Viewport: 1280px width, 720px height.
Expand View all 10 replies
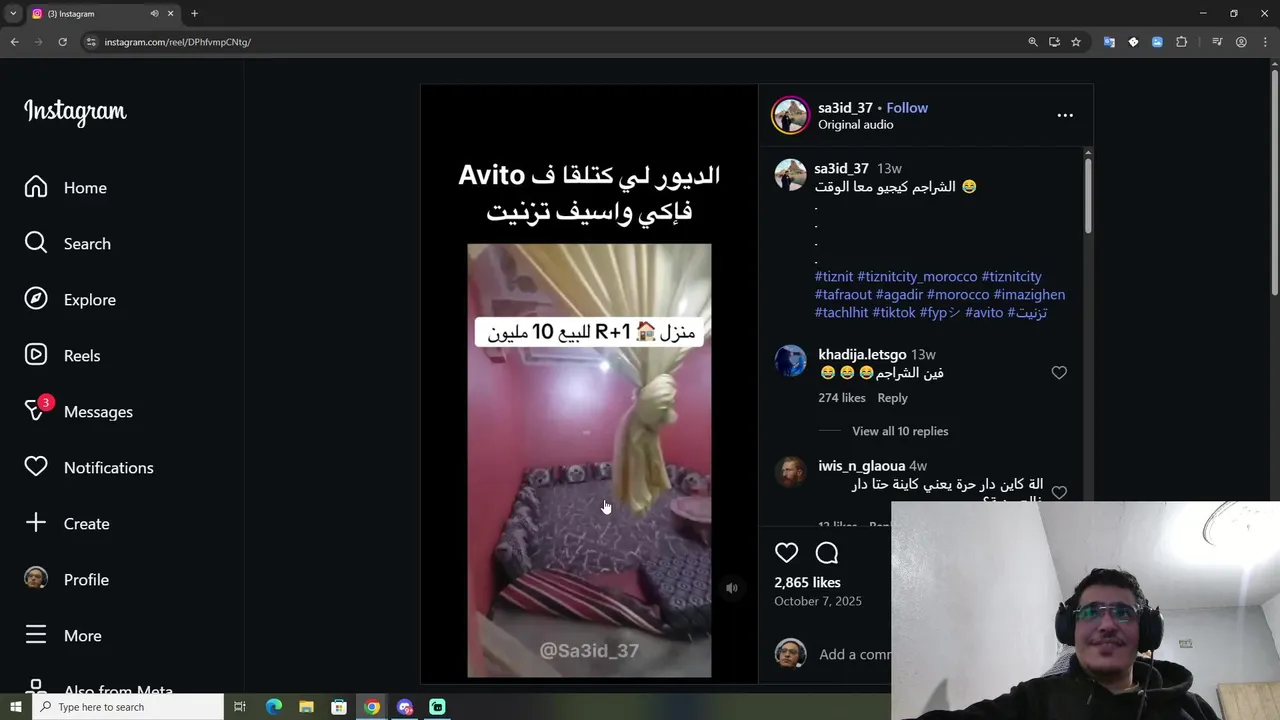click(x=900, y=431)
